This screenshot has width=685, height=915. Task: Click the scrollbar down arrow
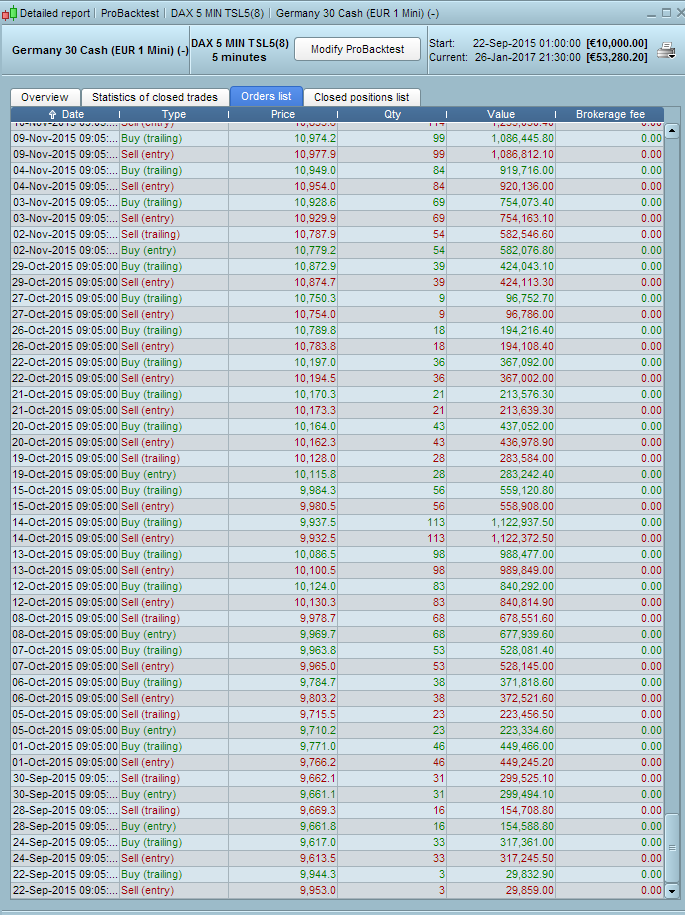point(672,891)
